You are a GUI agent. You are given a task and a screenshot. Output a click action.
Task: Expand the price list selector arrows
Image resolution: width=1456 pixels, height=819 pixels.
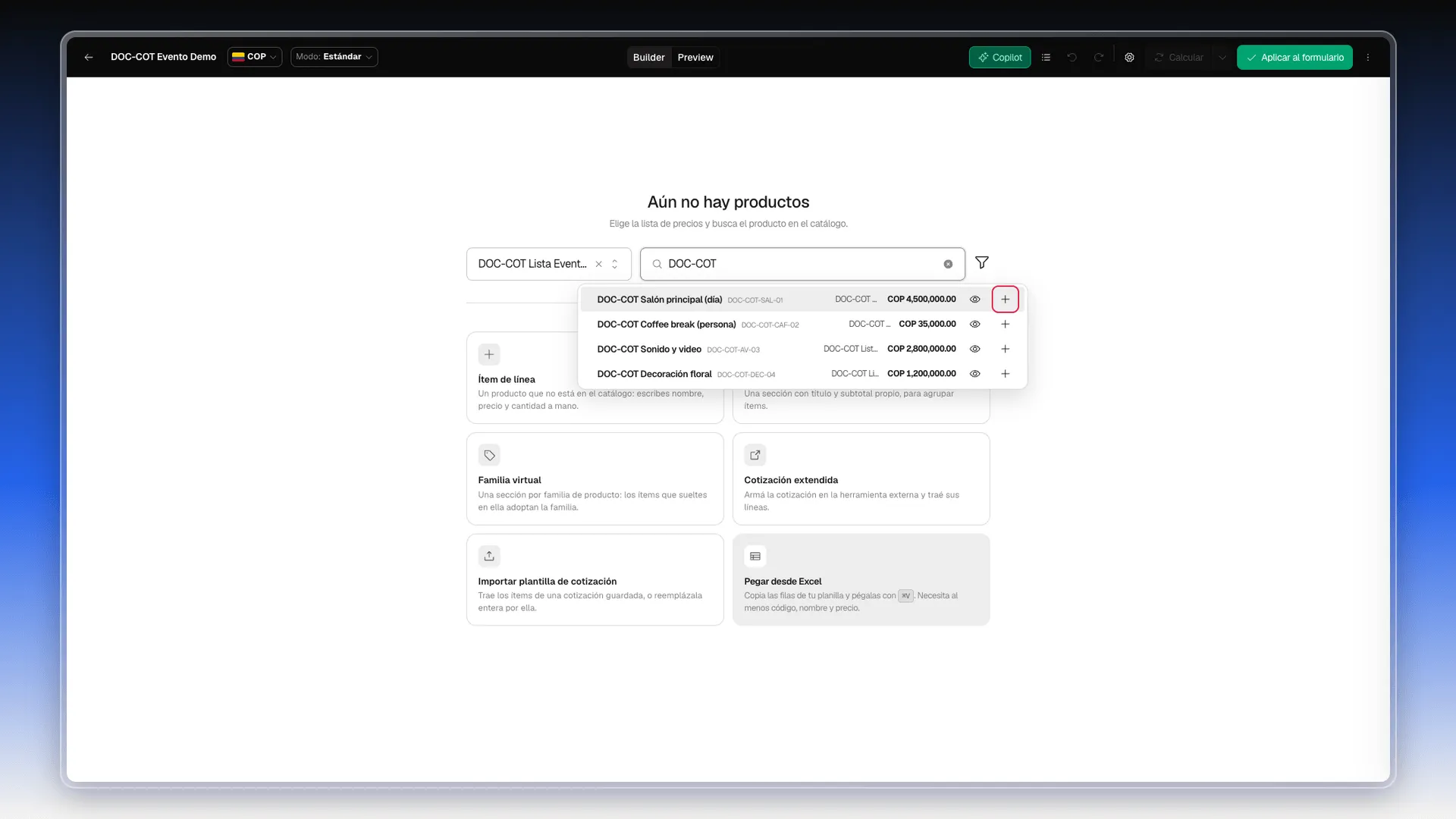point(615,264)
